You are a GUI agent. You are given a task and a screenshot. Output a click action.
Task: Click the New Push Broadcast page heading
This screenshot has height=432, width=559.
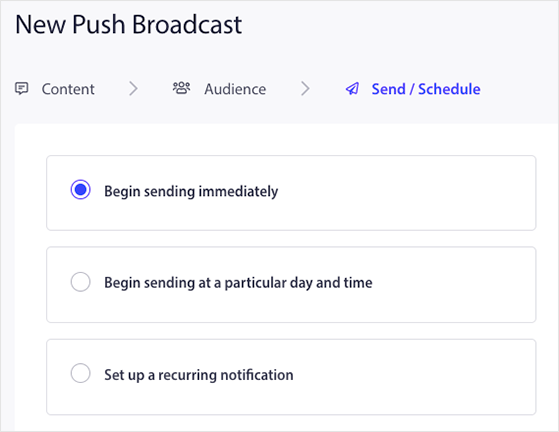[x=129, y=25]
